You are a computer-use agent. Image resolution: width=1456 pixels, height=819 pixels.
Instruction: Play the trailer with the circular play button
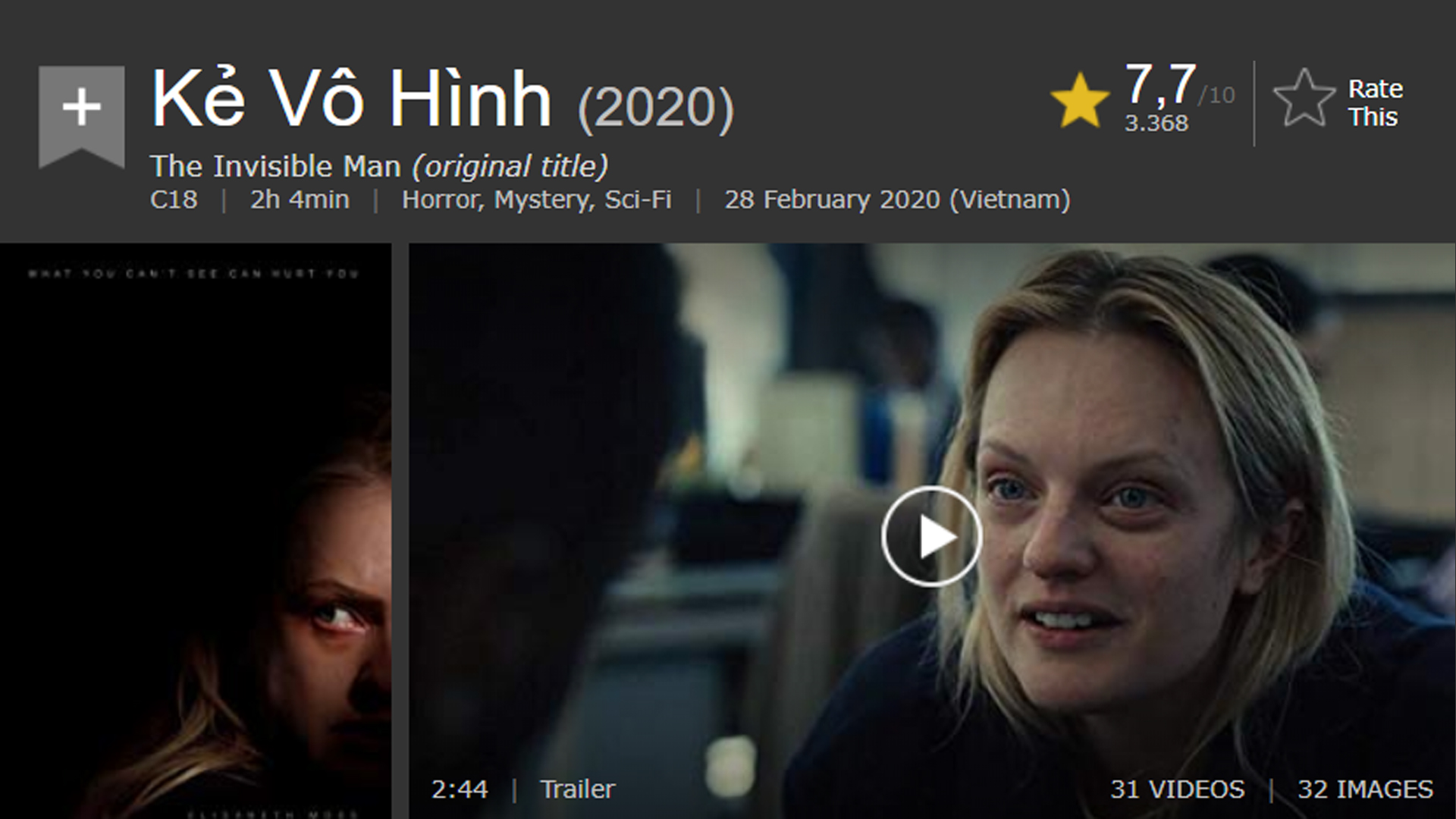(x=932, y=537)
